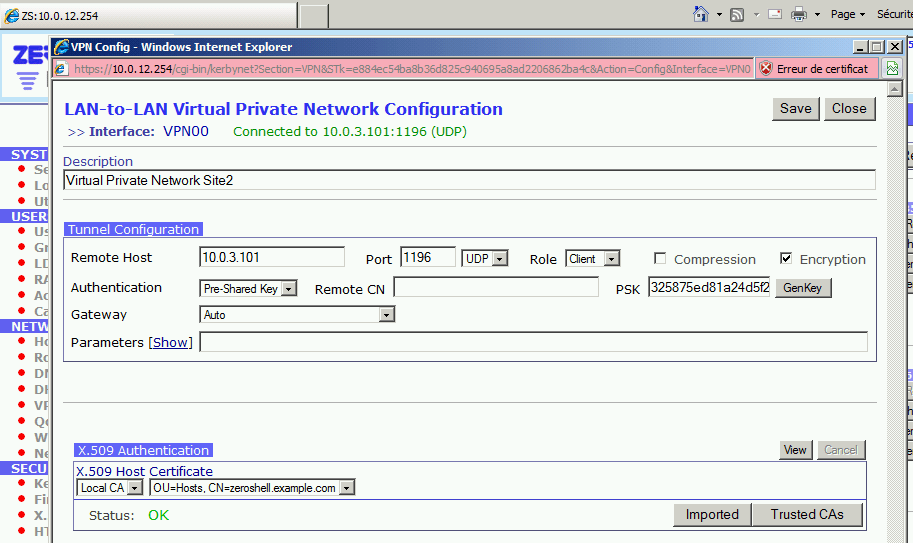This screenshot has height=543, width=913.
Task: Click the Imported button
Action: point(712,514)
